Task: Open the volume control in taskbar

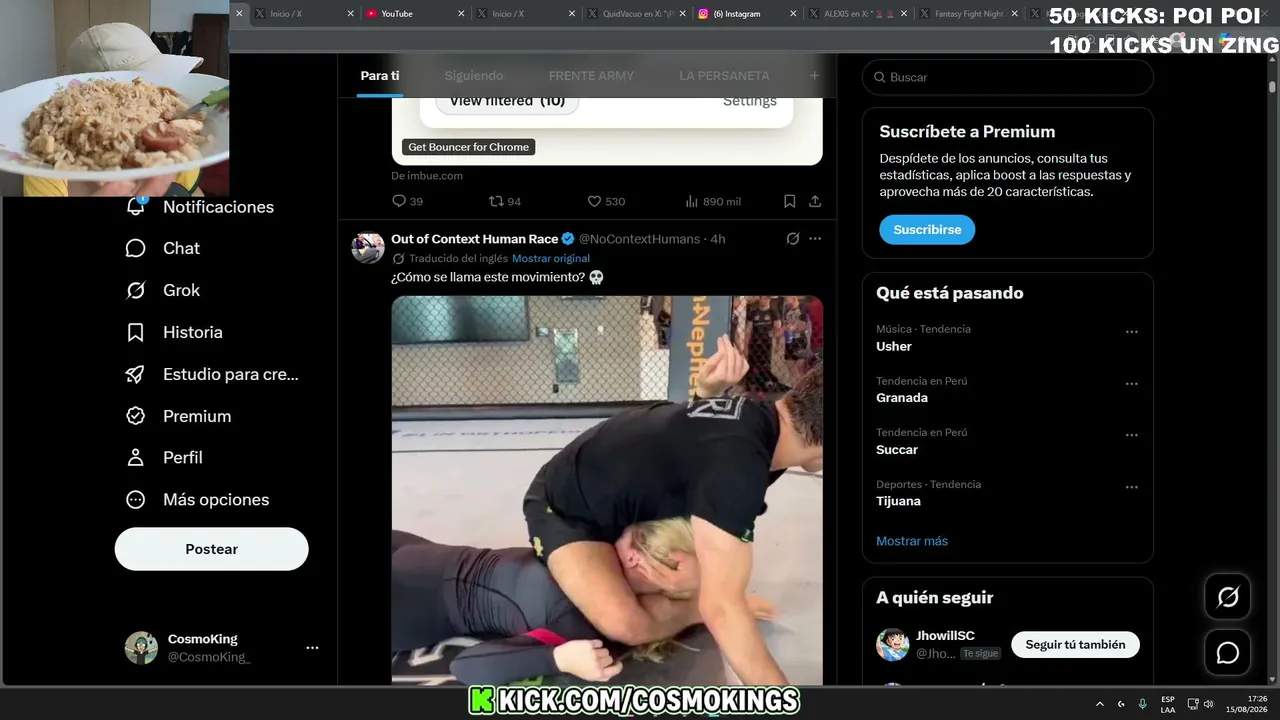Action: pyautogui.click(x=1208, y=704)
